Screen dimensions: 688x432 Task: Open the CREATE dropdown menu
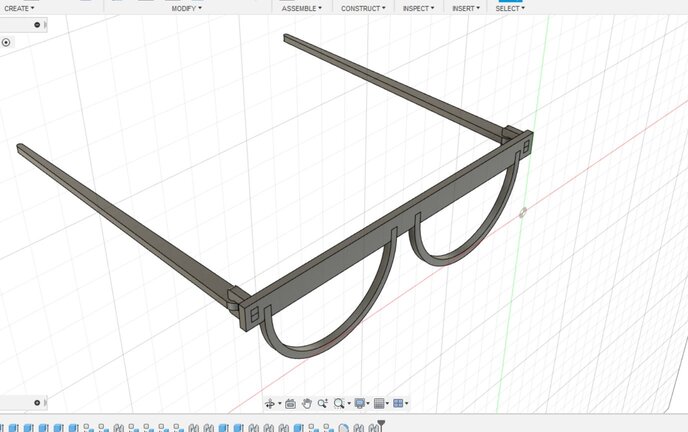coord(19,8)
